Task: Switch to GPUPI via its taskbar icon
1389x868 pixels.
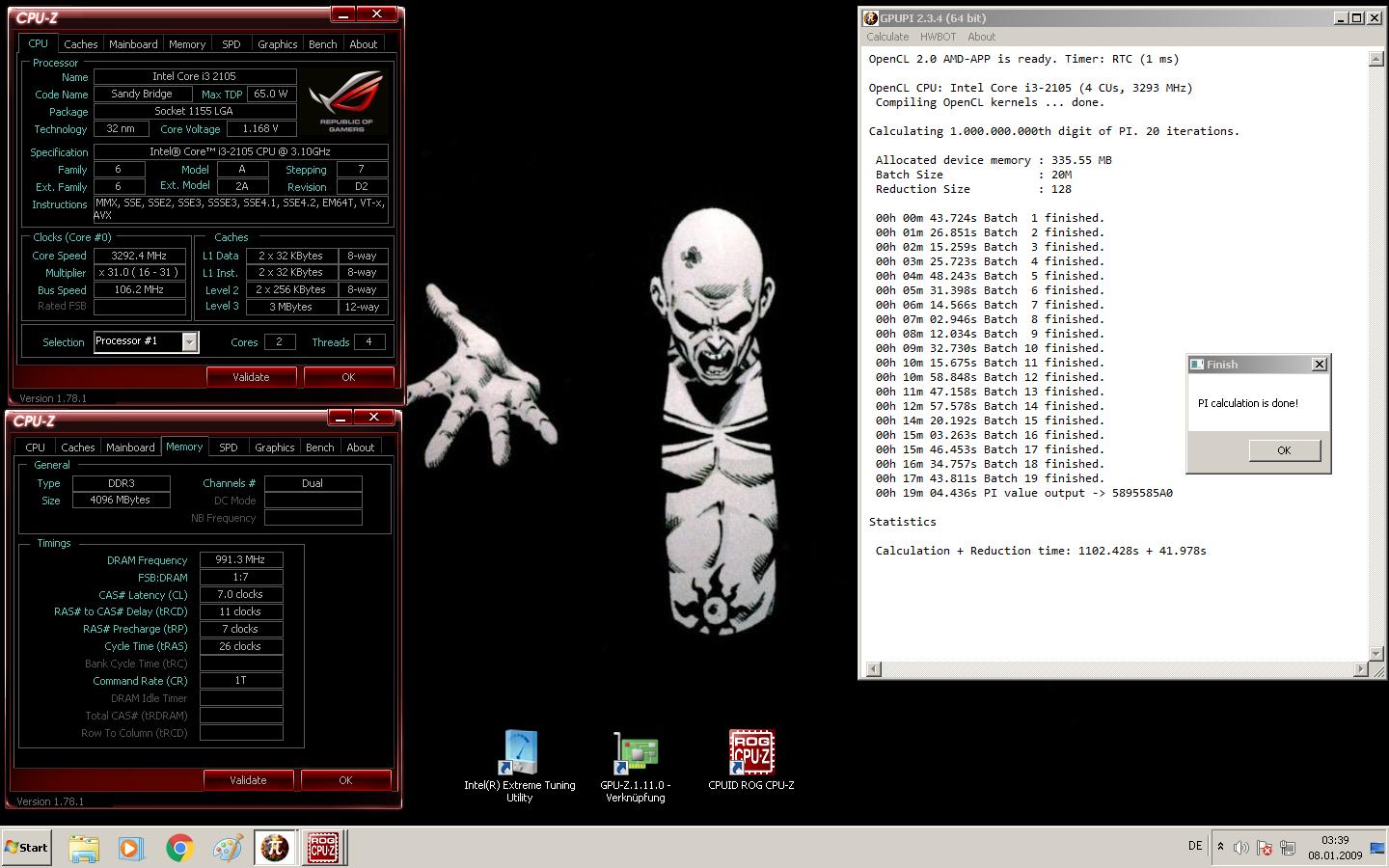Action: click(x=275, y=848)
